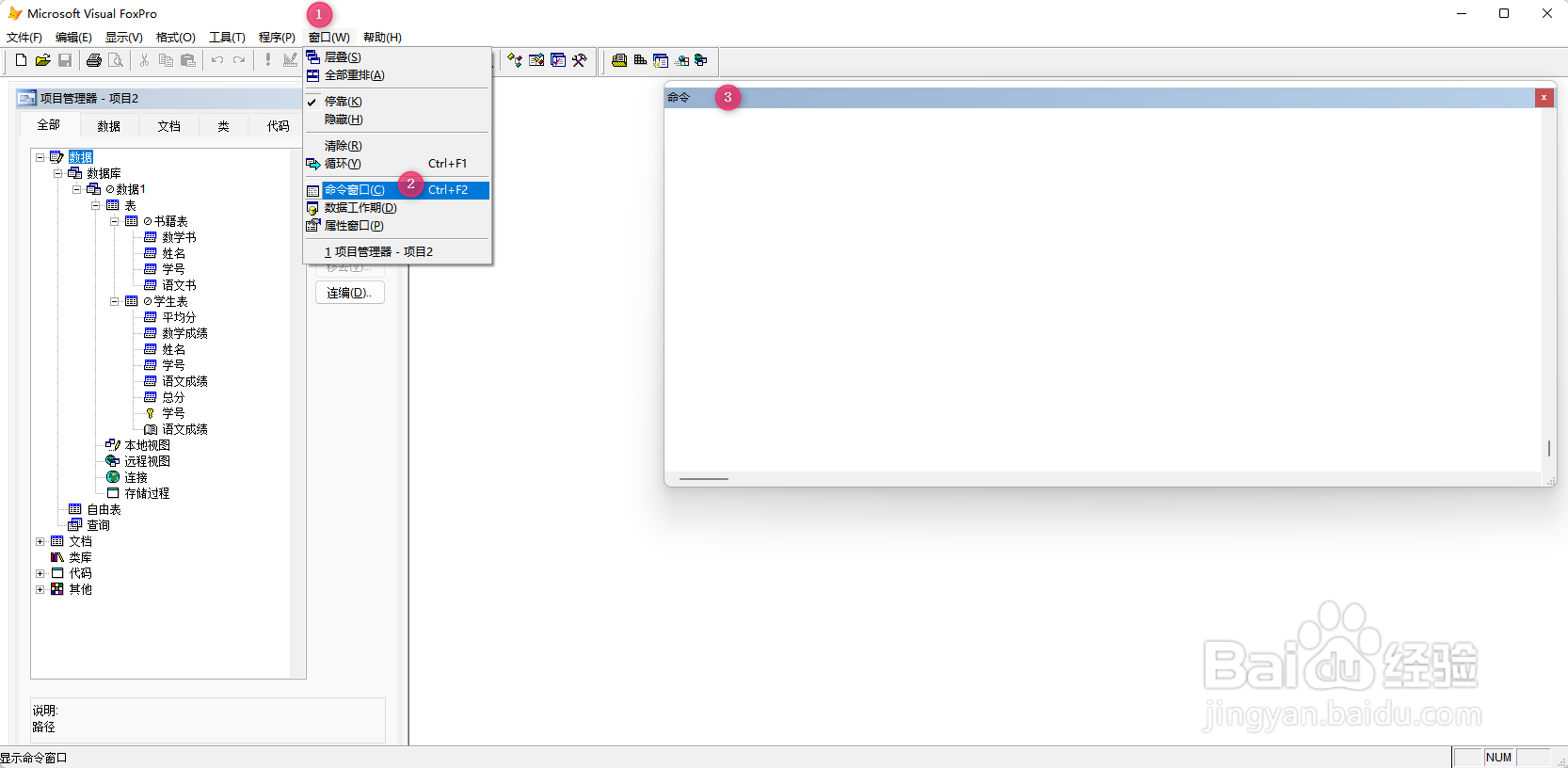Image resolution: width=1568 pixels, height=768 pixels.
Task: Open the 程序(P) menu
Action: click(277, 38)
